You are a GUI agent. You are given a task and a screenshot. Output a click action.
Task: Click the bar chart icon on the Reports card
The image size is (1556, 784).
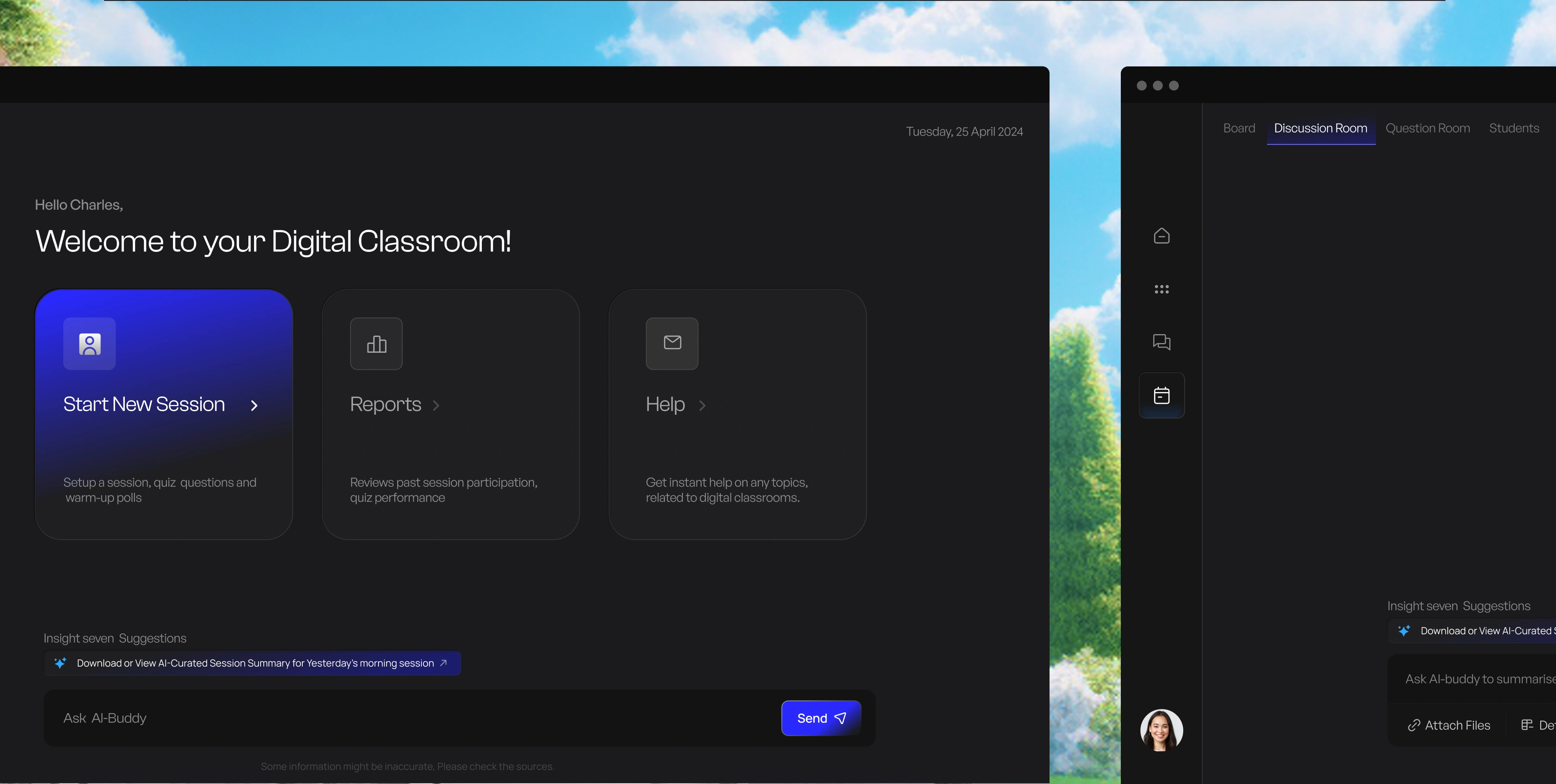coord(376,344)
